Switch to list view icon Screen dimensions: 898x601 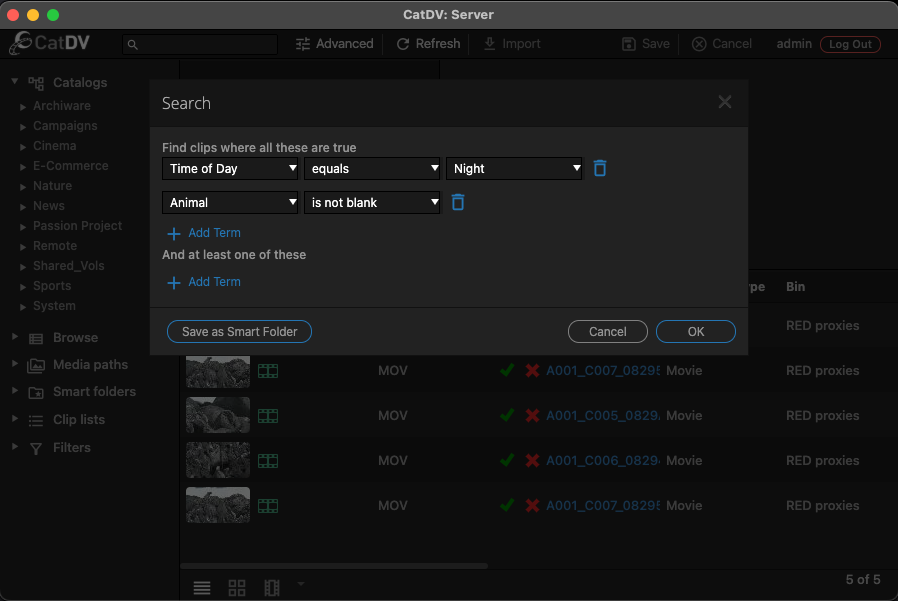pos(202,587)
